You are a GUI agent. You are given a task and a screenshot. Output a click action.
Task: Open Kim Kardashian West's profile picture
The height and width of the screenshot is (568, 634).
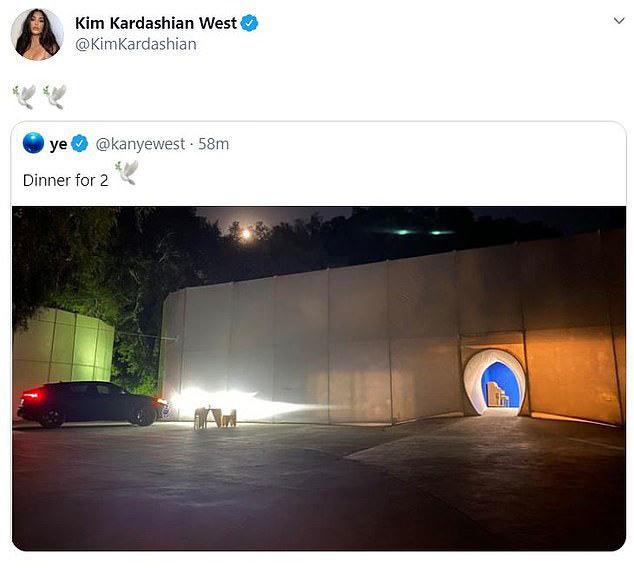(x=37, y=34)
